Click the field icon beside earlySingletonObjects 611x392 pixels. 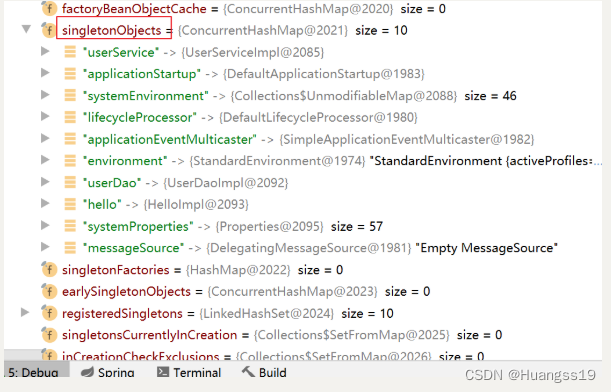point(49,291)
